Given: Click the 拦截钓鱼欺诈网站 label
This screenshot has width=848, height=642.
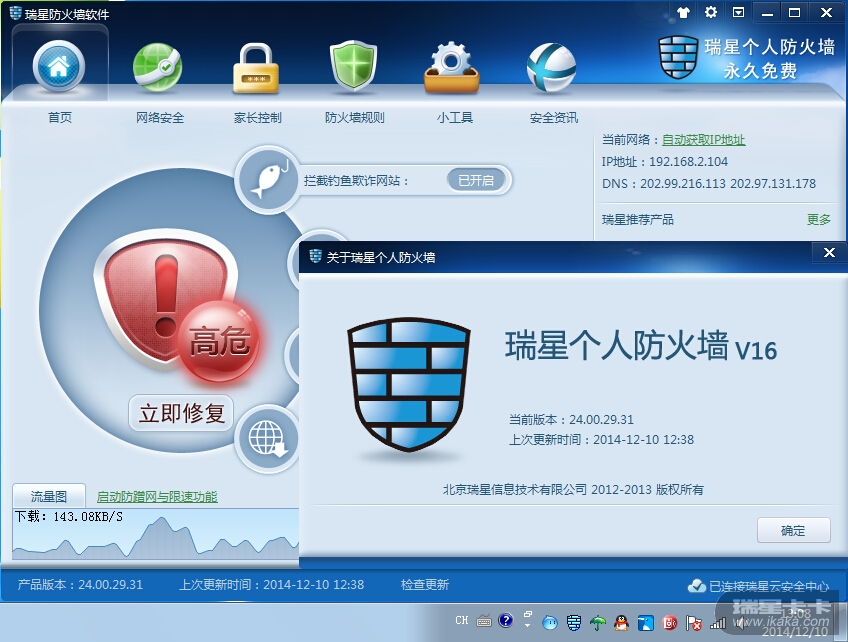Looking at the screenshot, I should point(355,181).
